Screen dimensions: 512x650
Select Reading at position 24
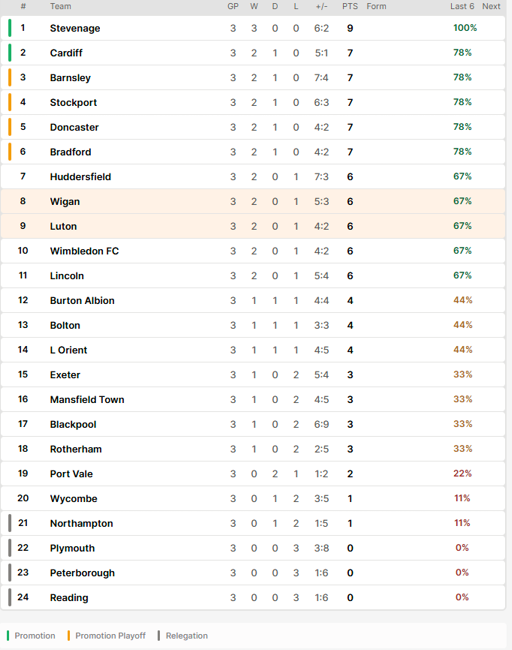(69, 598)
